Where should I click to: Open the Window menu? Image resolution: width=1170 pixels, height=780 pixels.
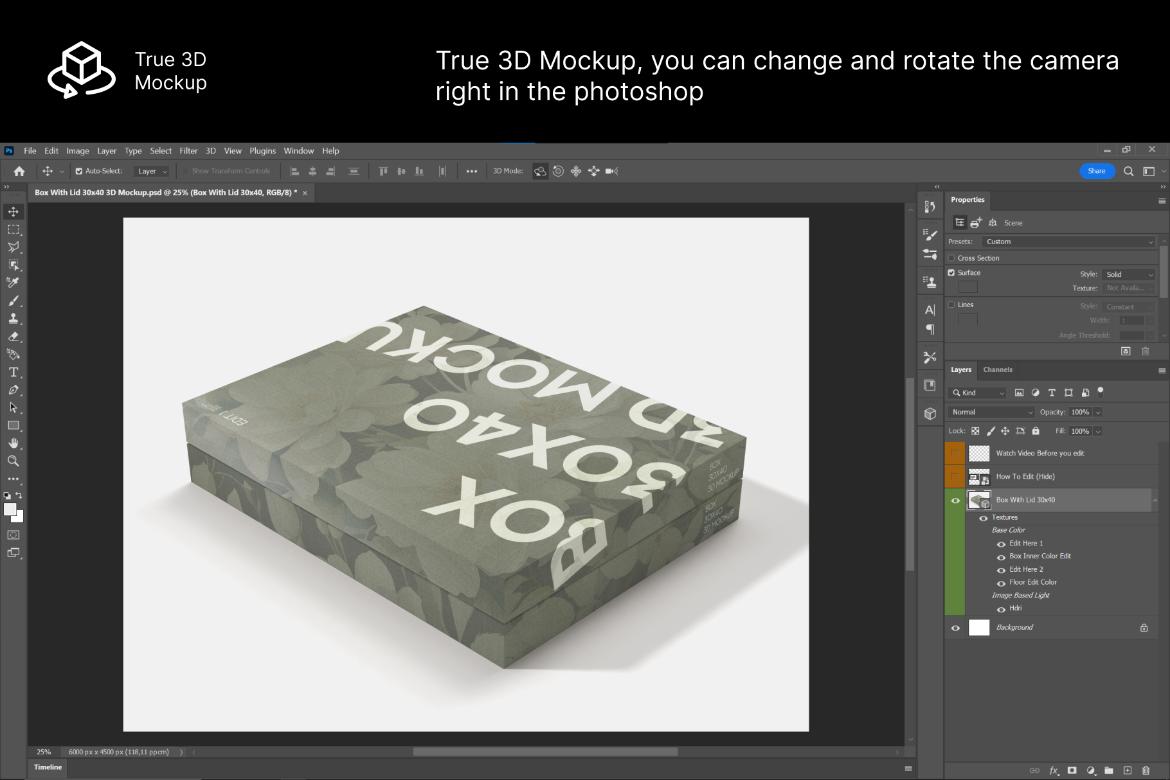[298, 151]
